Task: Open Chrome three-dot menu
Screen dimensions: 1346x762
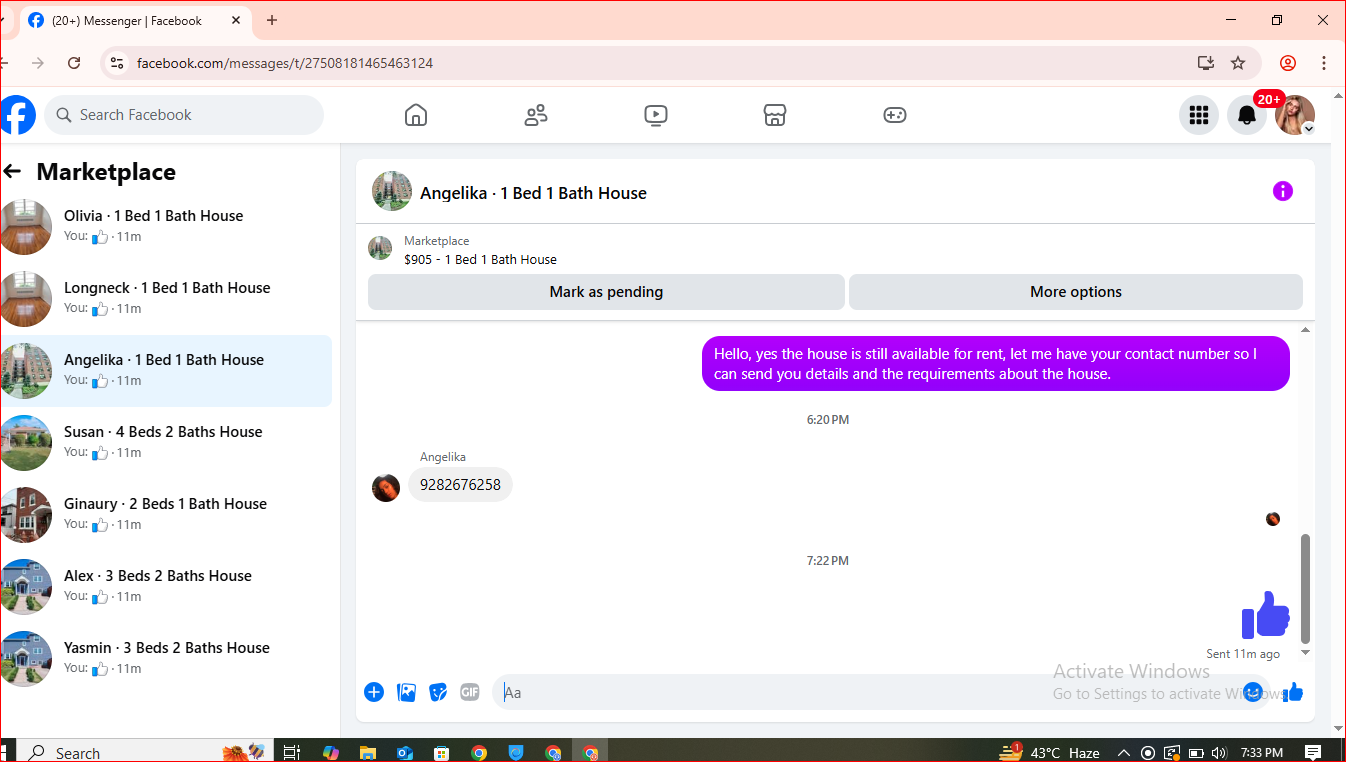Action: click(1324, 63)
